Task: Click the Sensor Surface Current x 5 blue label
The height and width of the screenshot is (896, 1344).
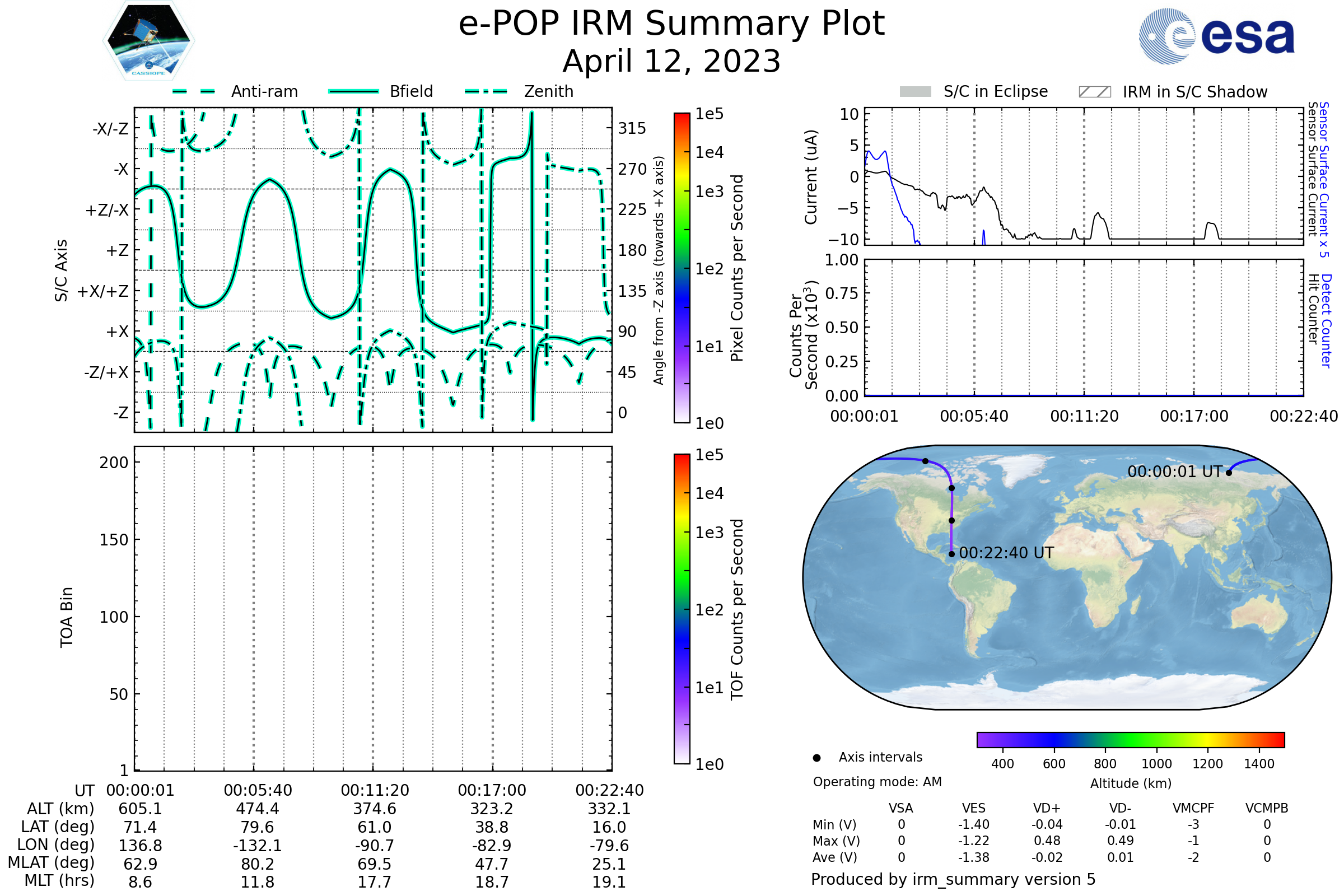Action: pyautogui.click(x=1324, y=180)
